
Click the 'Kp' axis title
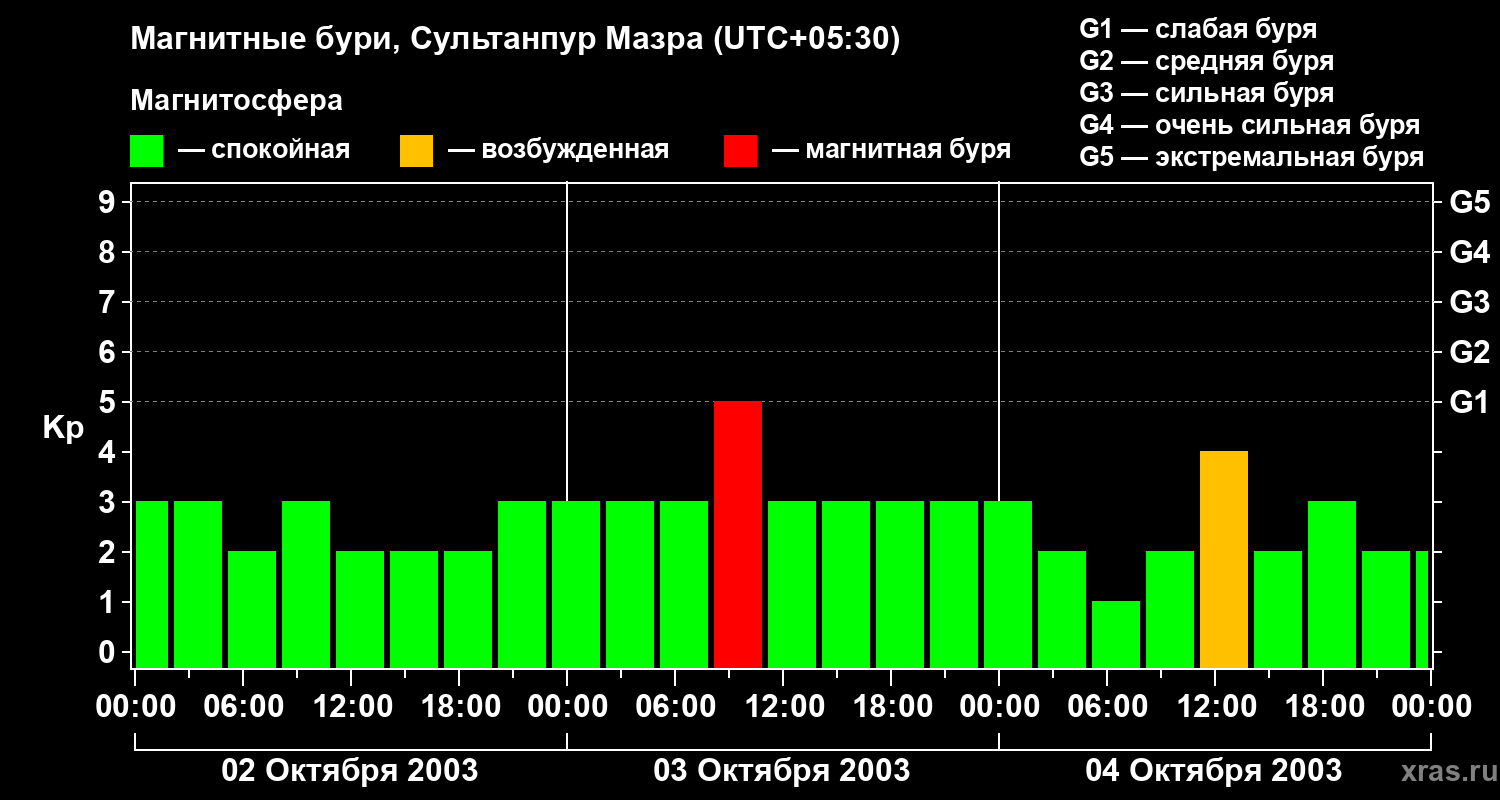click(63, 428)
